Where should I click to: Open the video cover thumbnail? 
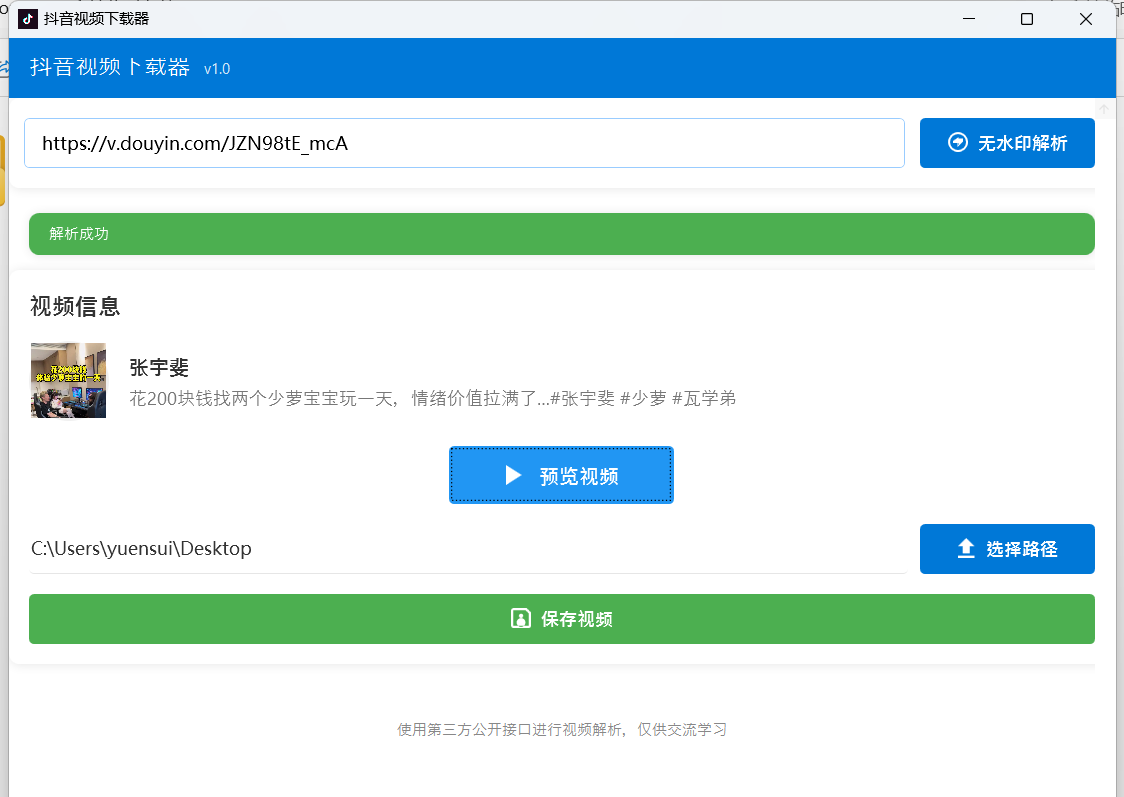68,381
